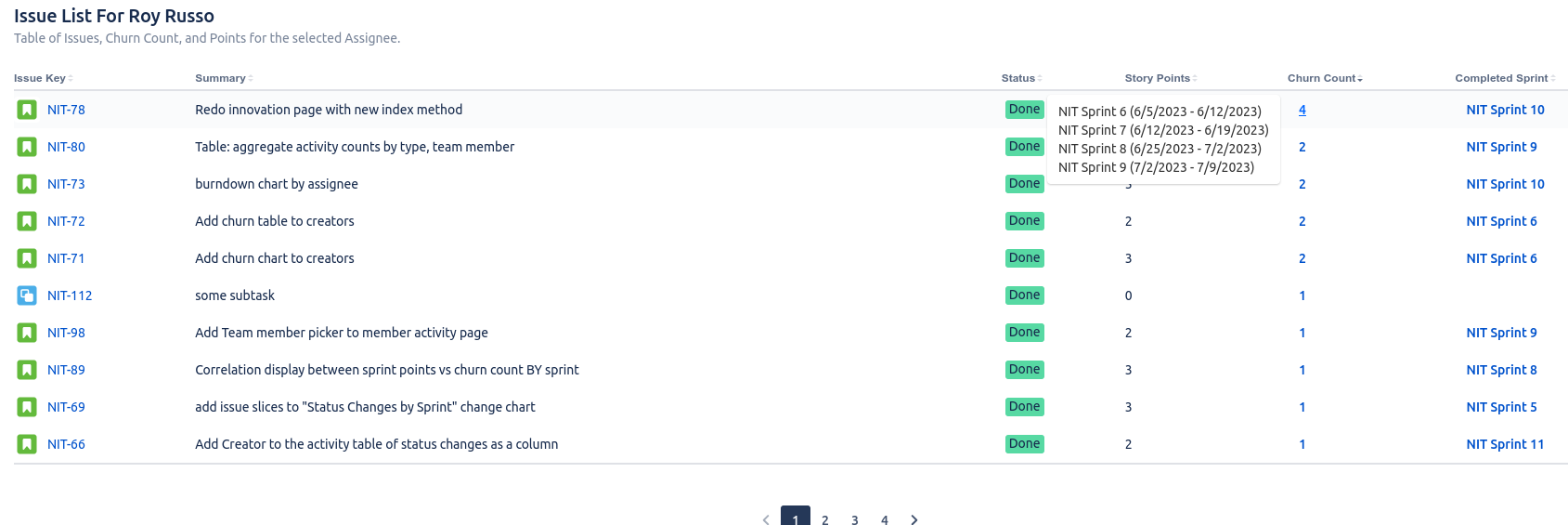Open page 4 of the issue list
The height and width of the screenshot is (525, 1568).
885,519
